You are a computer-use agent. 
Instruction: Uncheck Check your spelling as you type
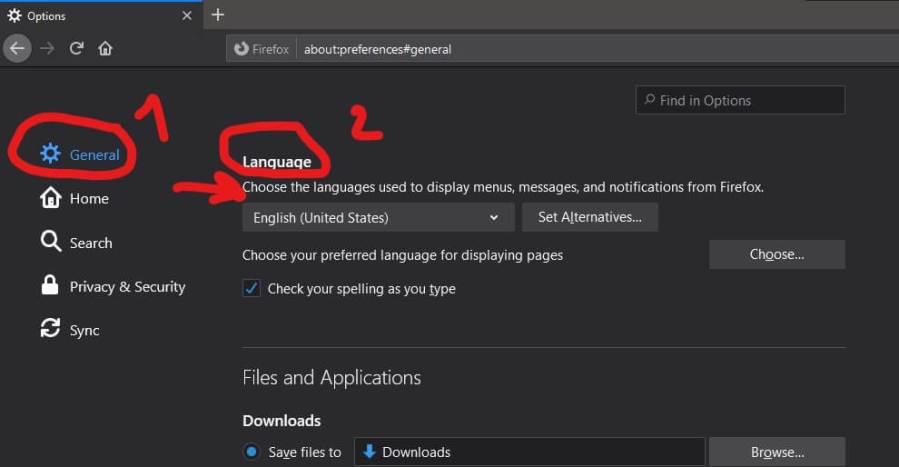tap(252, 288)
